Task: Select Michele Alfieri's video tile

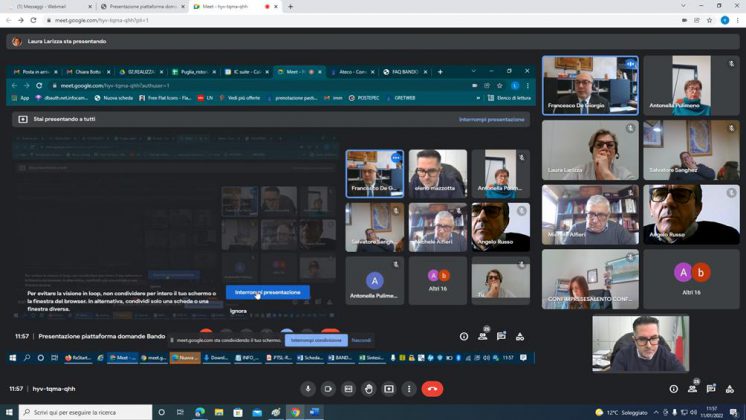Action: [x=590, y=215]
